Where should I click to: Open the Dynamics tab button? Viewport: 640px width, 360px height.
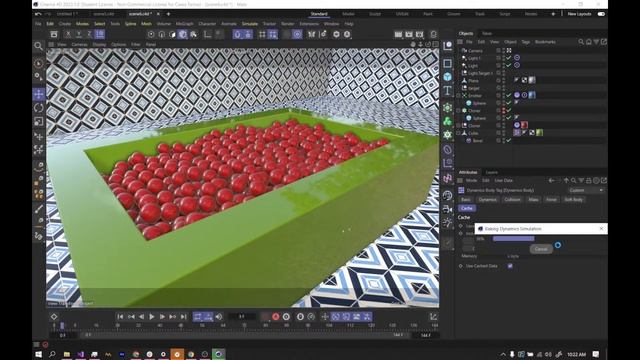click(487, 200)
